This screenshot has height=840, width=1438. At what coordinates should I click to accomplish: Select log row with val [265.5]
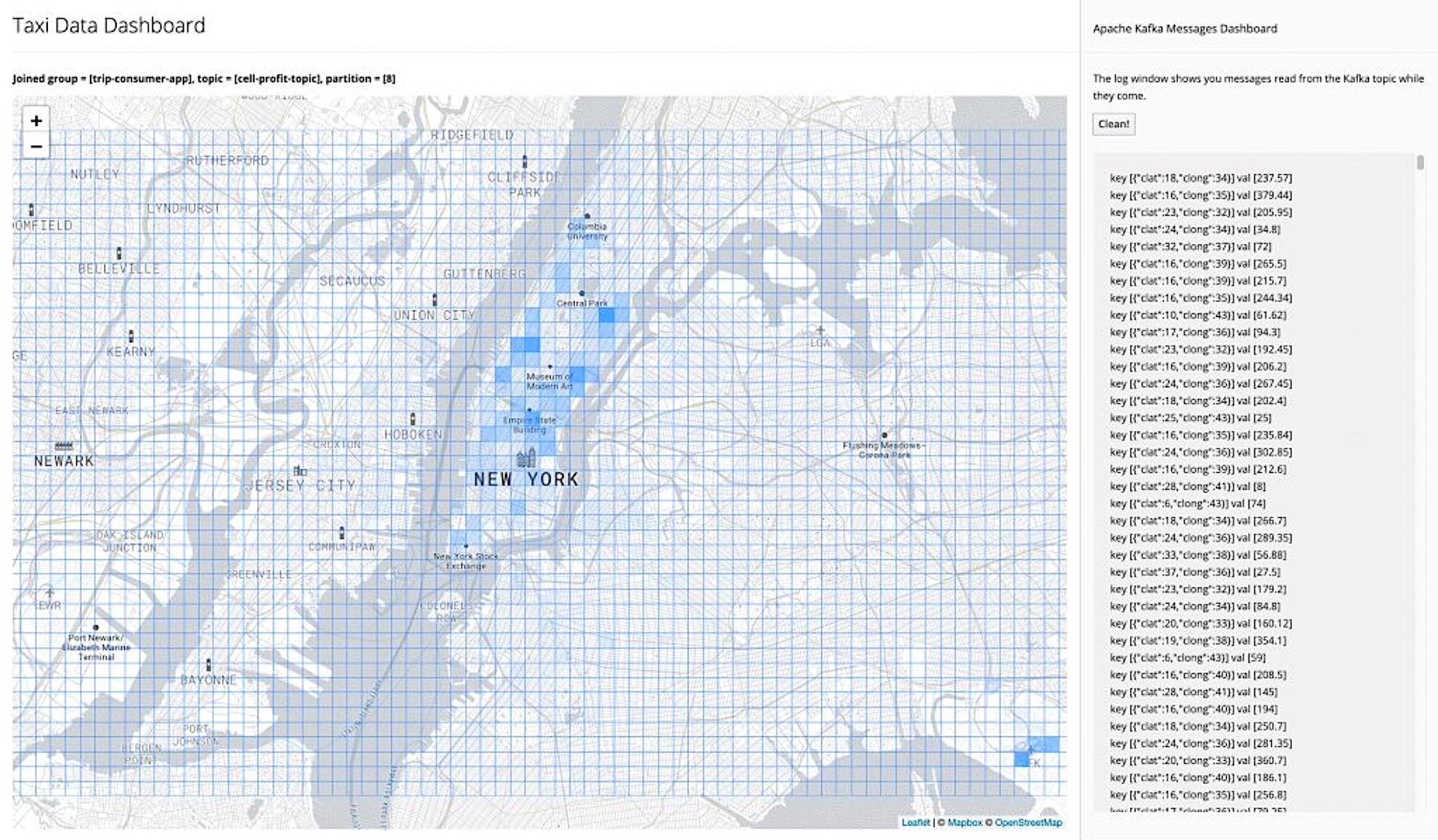coord(1197,263)
